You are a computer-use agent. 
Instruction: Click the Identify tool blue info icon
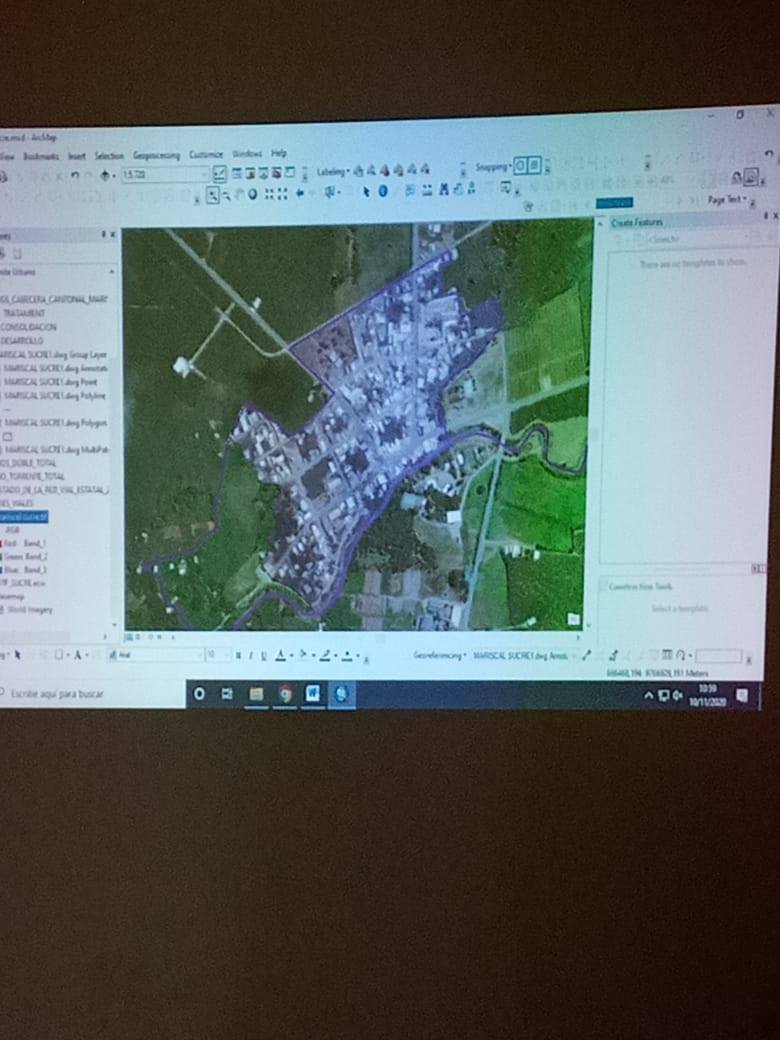382,191
